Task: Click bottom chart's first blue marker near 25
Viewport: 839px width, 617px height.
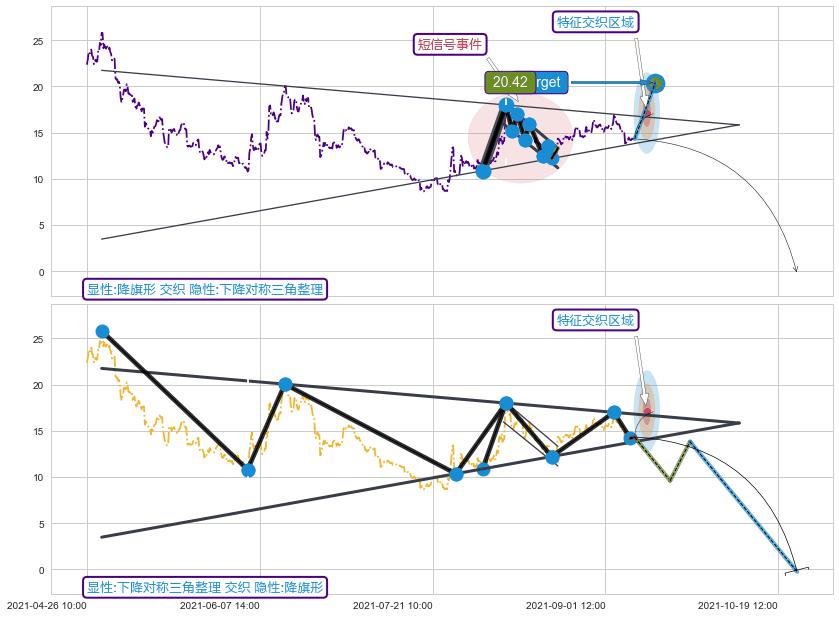Action: tap(102, 331)
